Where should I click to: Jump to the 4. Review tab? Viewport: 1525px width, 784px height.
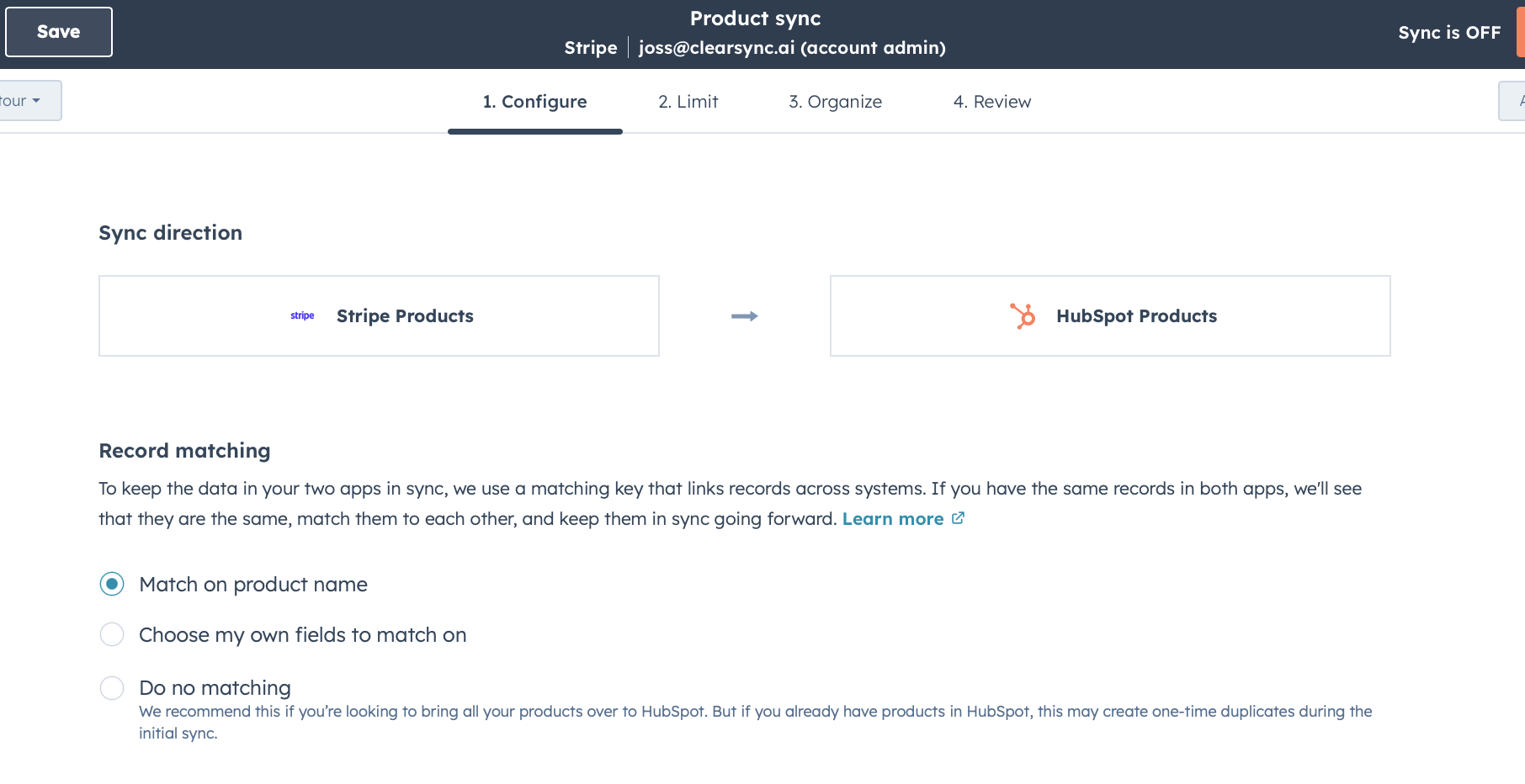tap(991, 102)
